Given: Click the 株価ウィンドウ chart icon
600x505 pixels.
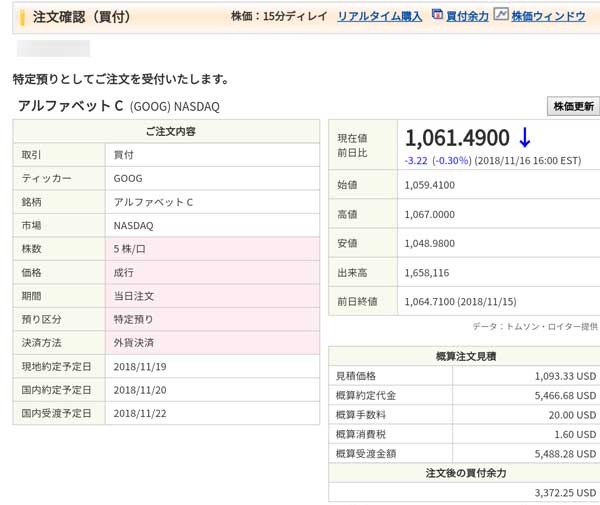Looking at the screenshot, I should pos(501,16).
